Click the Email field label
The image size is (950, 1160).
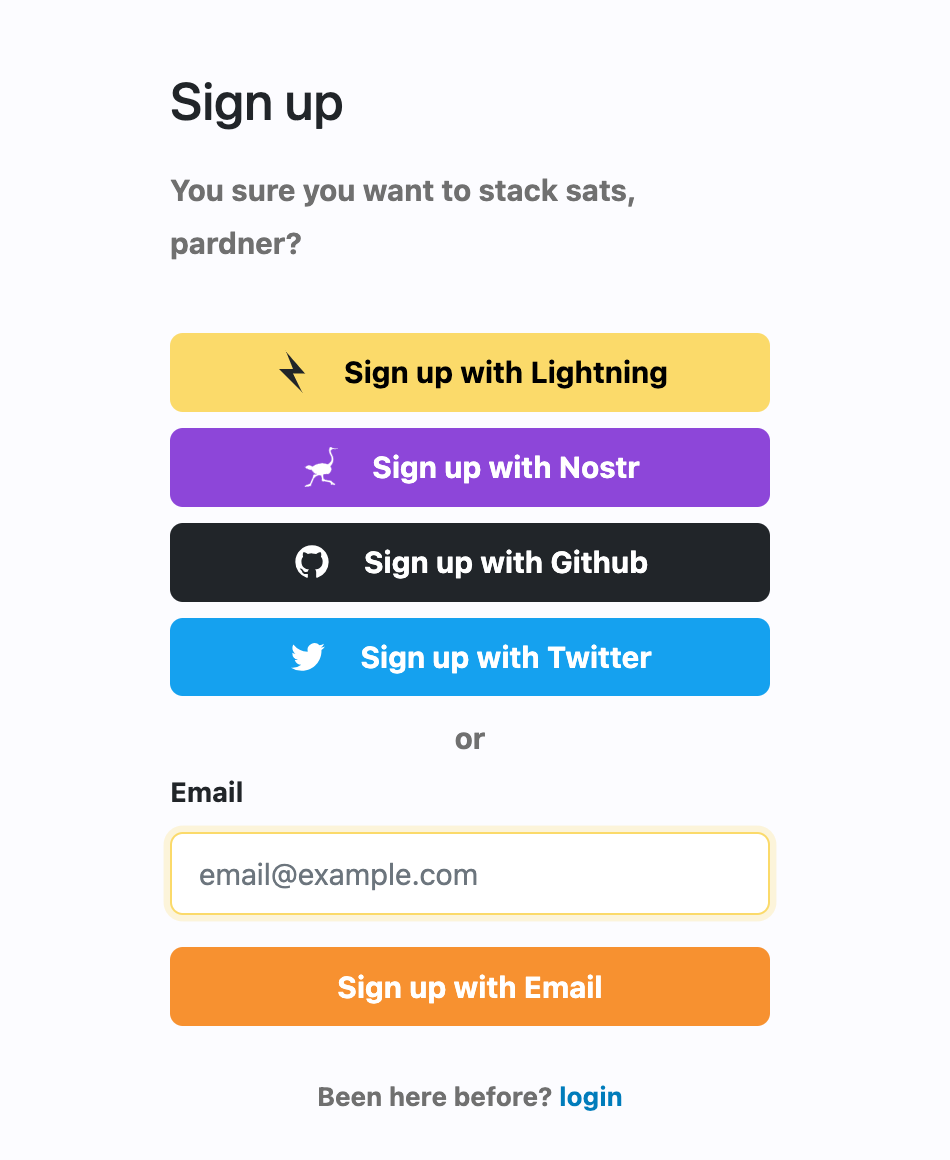click(x=207, y=793)
